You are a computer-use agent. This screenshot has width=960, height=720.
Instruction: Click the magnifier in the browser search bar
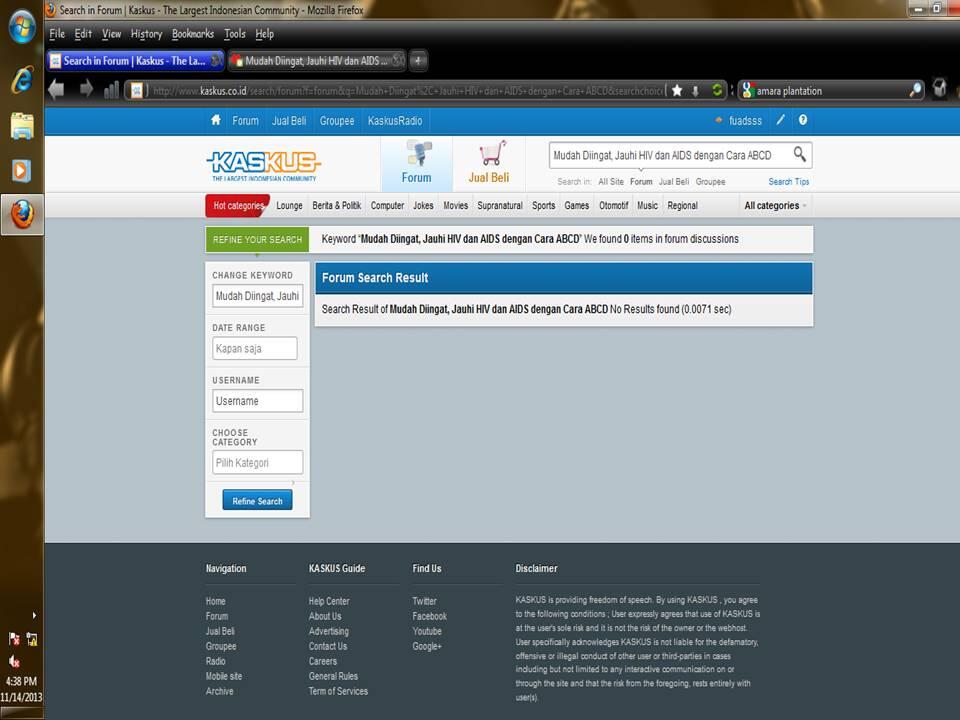coord(915,91)
